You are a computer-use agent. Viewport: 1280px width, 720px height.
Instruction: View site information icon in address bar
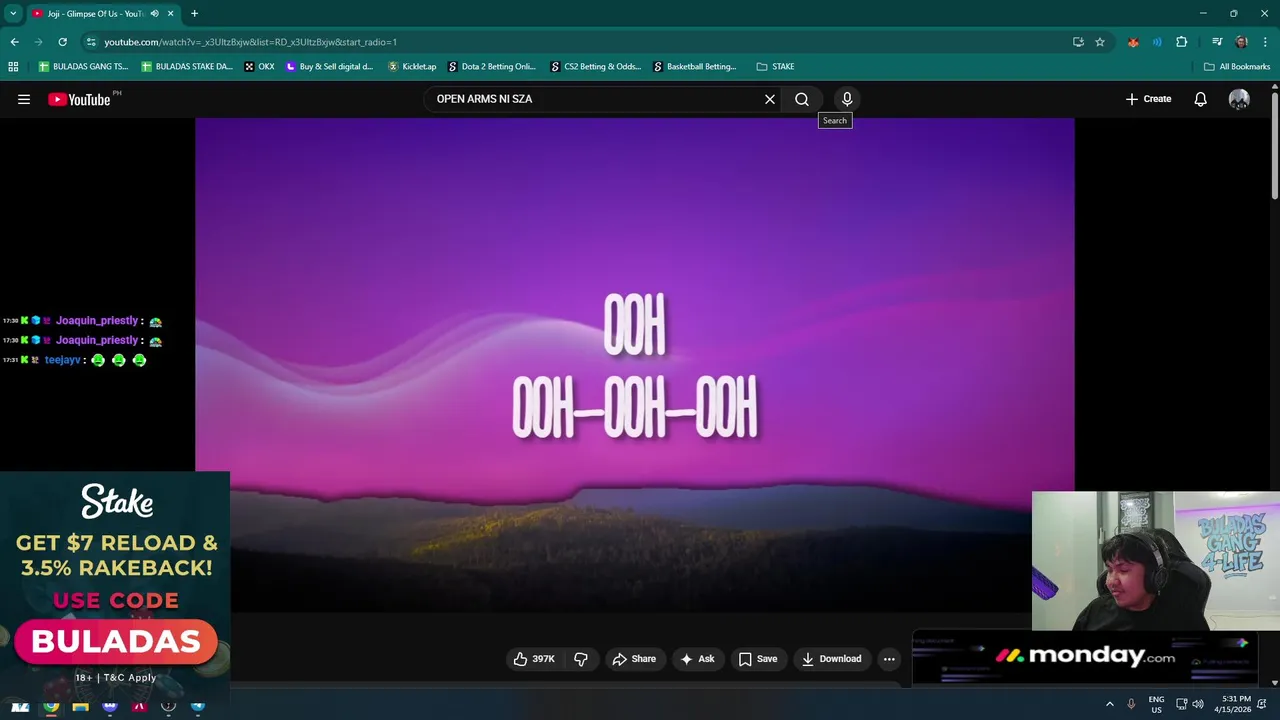[x=91, y=42]
